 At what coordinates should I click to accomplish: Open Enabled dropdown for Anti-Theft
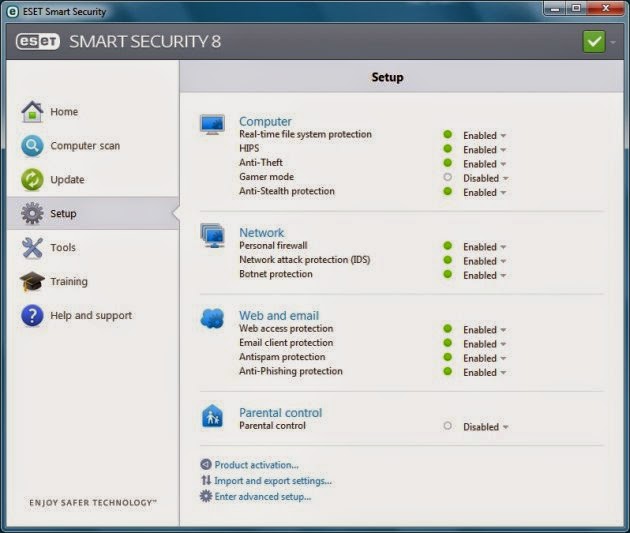point(484,164)
